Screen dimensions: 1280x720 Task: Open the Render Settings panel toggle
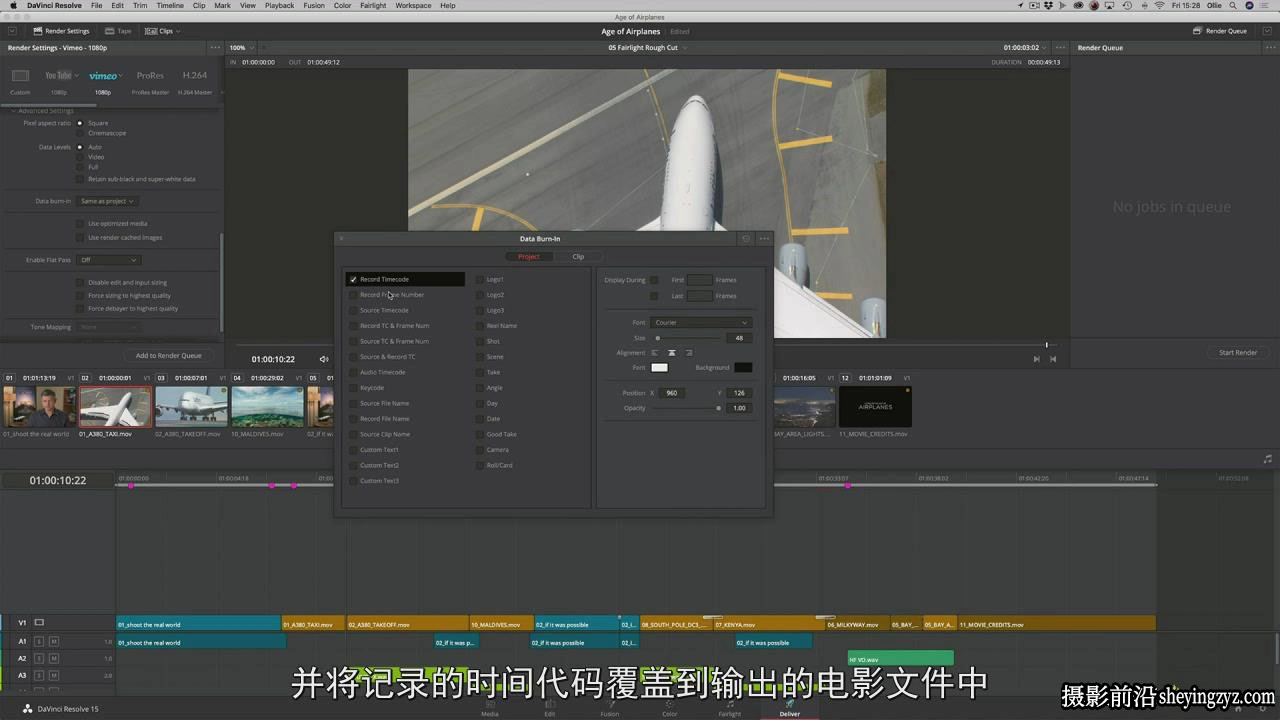pyautogui.click(x=61, y=31)
